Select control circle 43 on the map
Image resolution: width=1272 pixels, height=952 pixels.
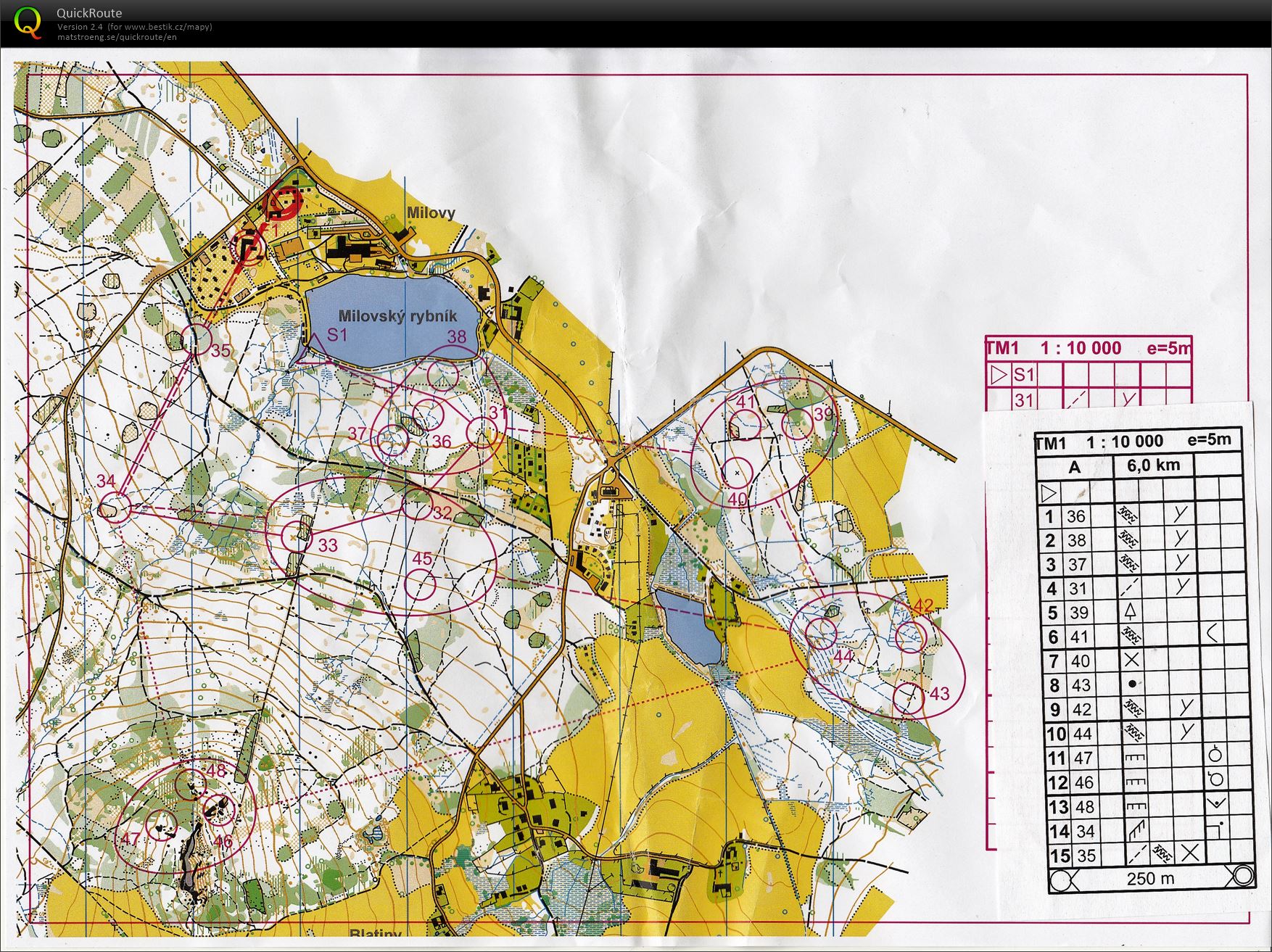908,698
